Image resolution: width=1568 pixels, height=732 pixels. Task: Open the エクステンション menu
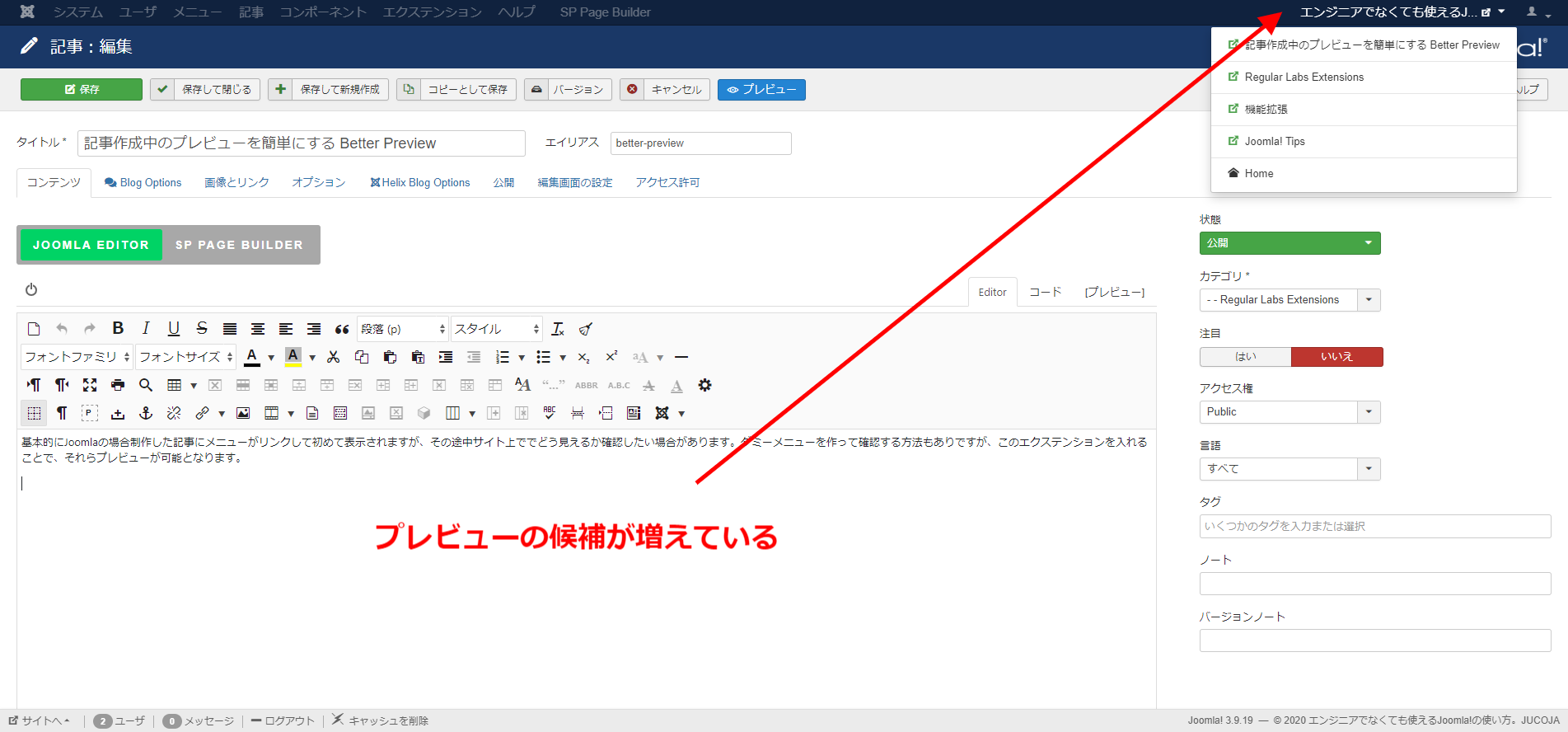coord(433,12)
